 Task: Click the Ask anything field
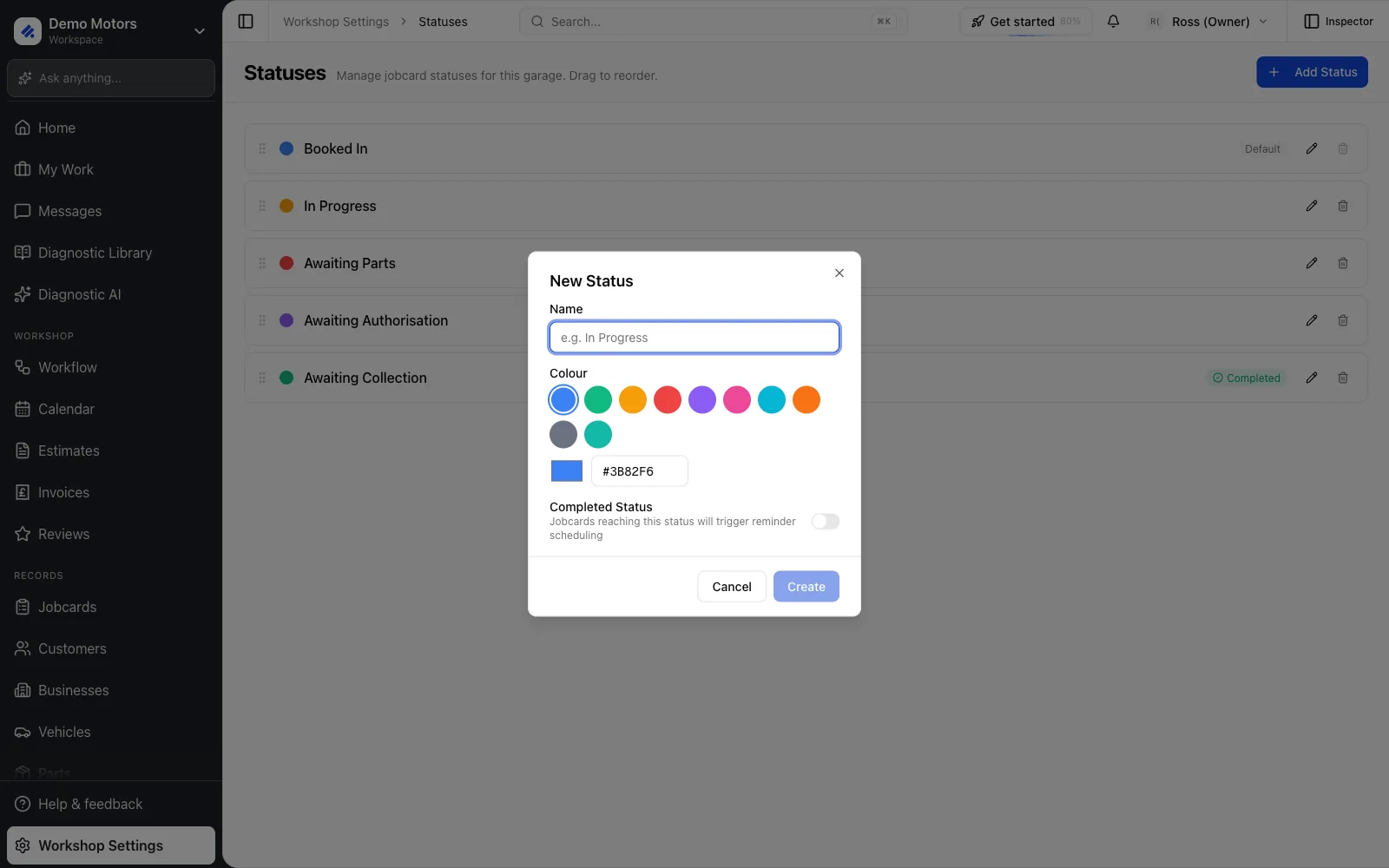click(111, 78)
